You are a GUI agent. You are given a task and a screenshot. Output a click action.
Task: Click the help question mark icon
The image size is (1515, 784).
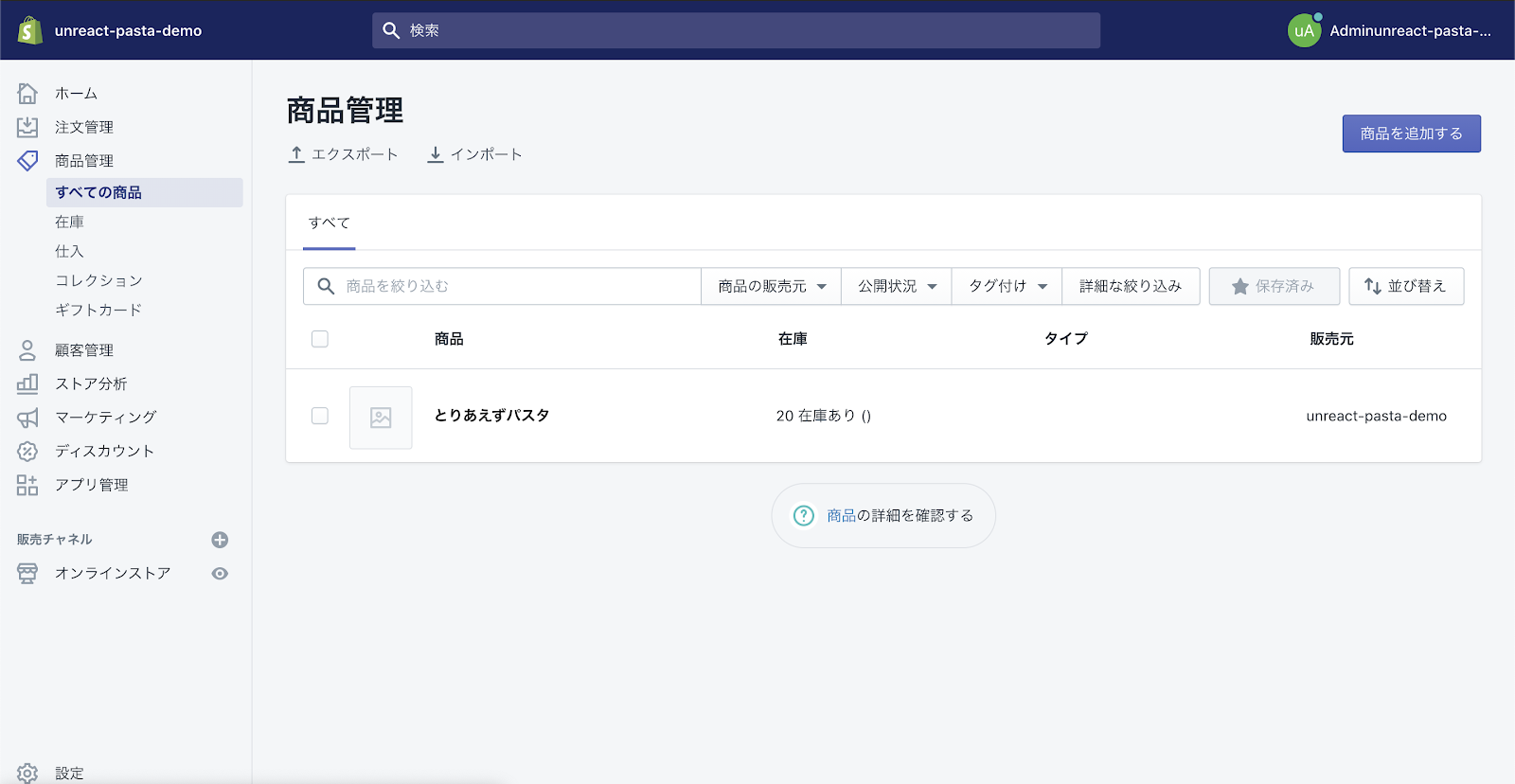coord(804,515)
